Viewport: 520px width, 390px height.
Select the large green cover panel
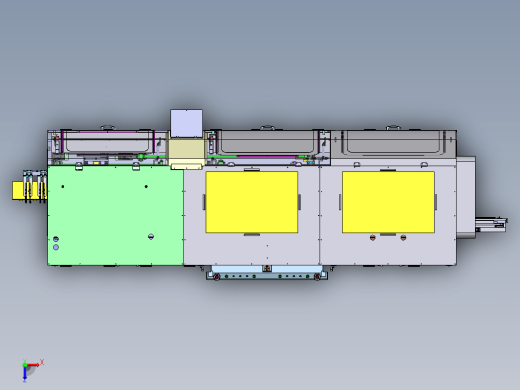pos(115,215)
